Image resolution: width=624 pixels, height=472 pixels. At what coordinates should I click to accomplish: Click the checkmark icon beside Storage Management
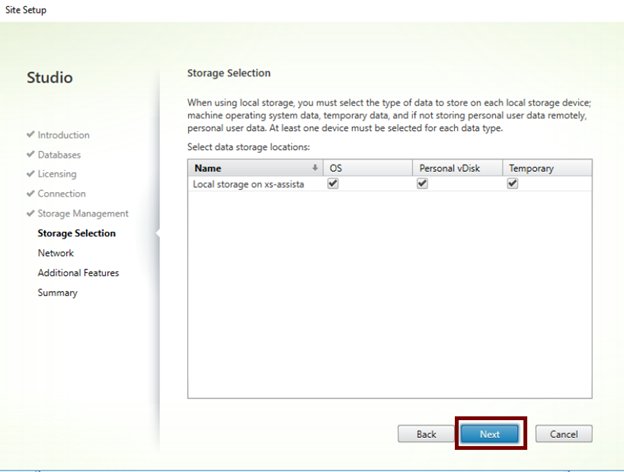point(31,213)
